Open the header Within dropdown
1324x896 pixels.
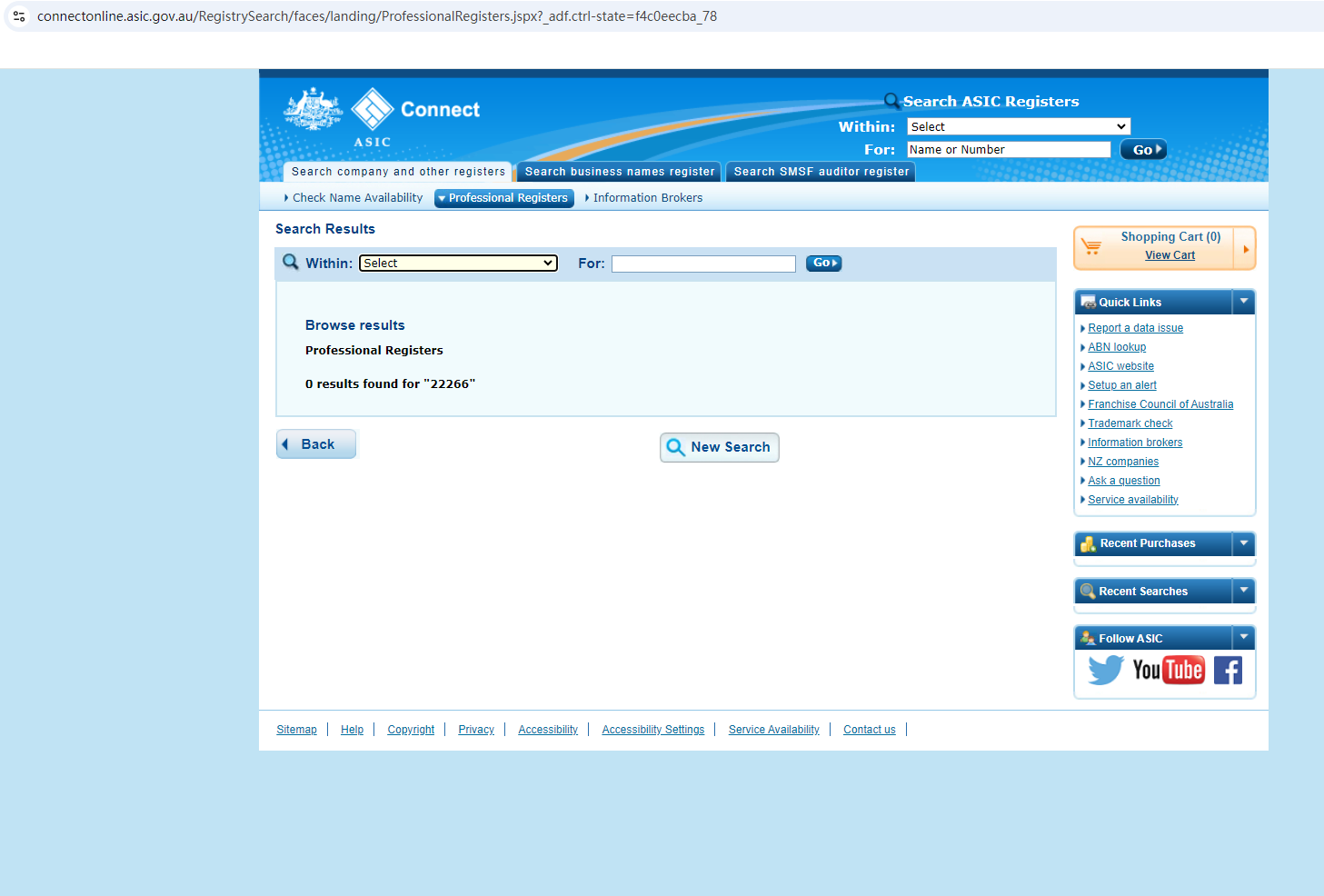pos(1019,126)
